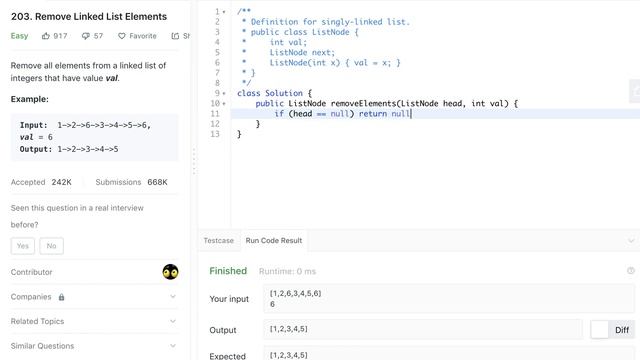The width and height of the screenshot is (640, 360).
Task: Click the Finished status text
Action: tap(228, 271)
